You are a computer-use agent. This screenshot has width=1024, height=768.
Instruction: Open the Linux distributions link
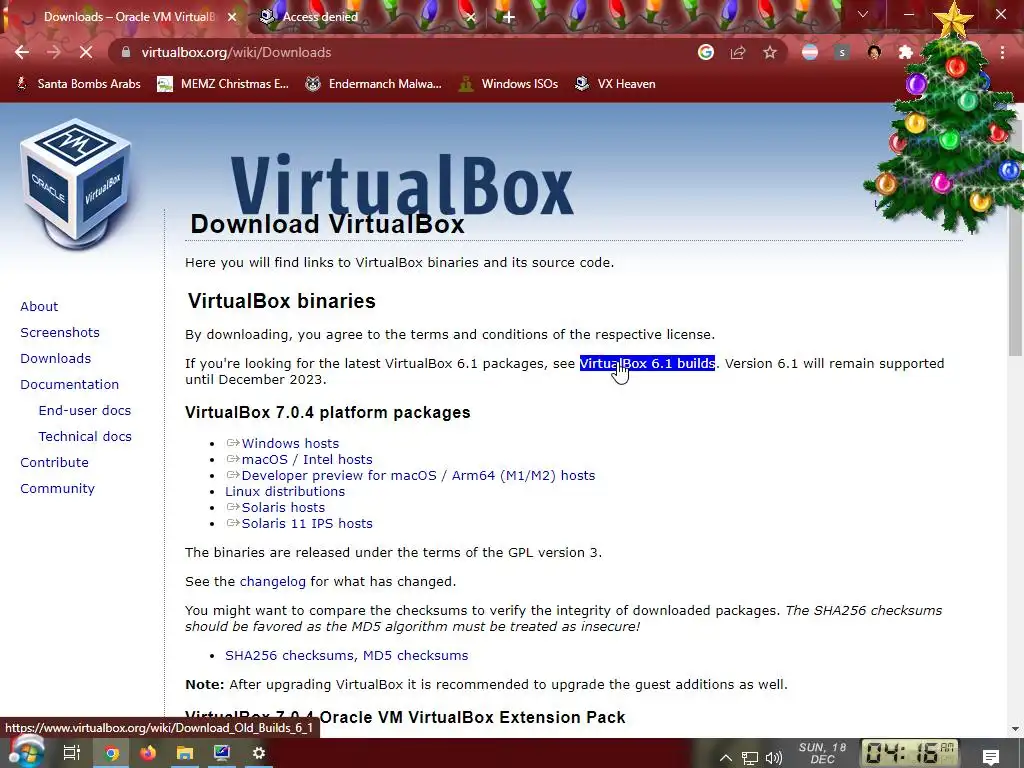coord(285,492)
